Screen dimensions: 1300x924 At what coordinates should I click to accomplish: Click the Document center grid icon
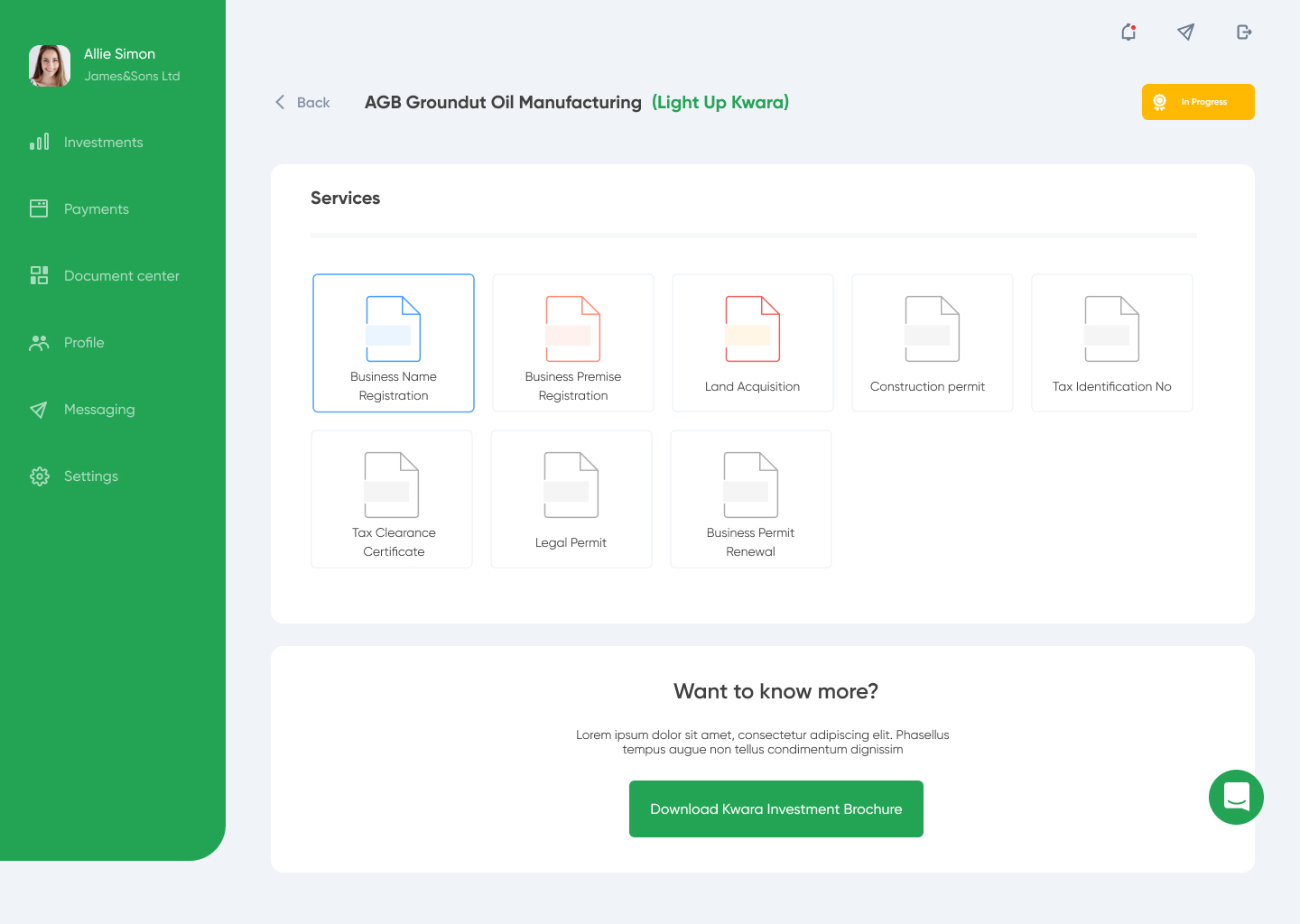(39, 276)
